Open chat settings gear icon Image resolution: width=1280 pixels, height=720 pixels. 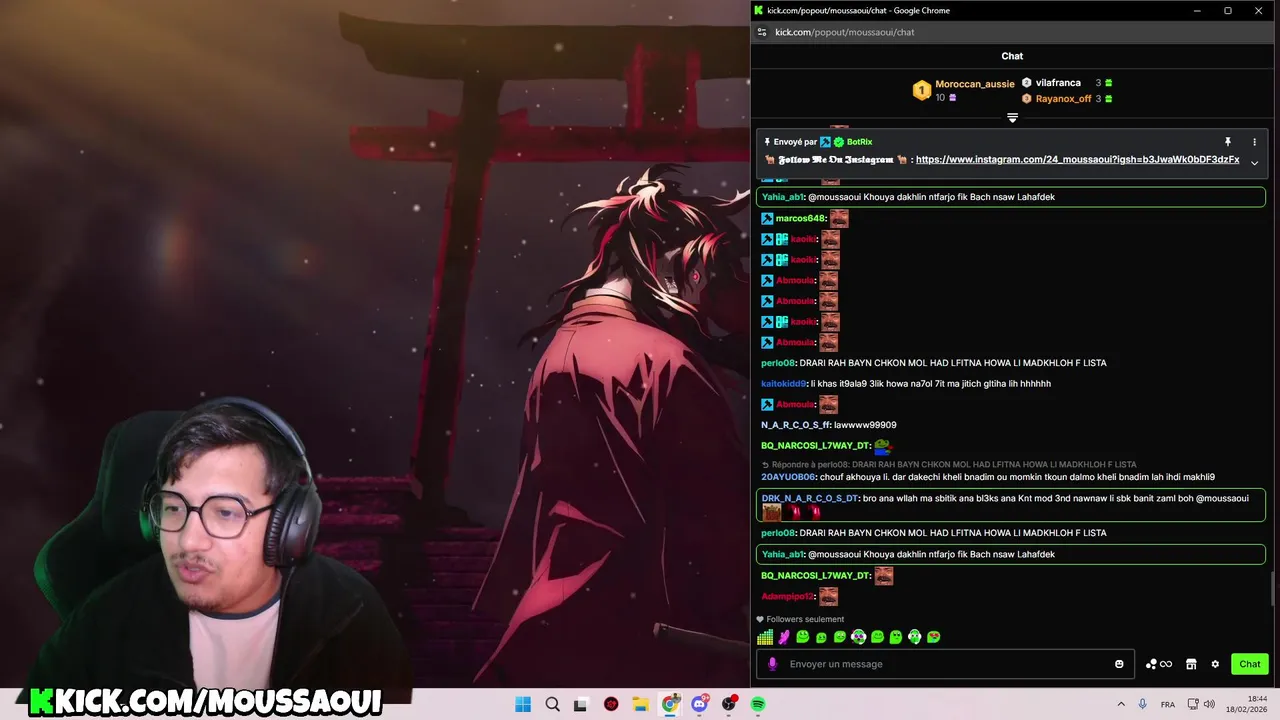[1215, 664]
